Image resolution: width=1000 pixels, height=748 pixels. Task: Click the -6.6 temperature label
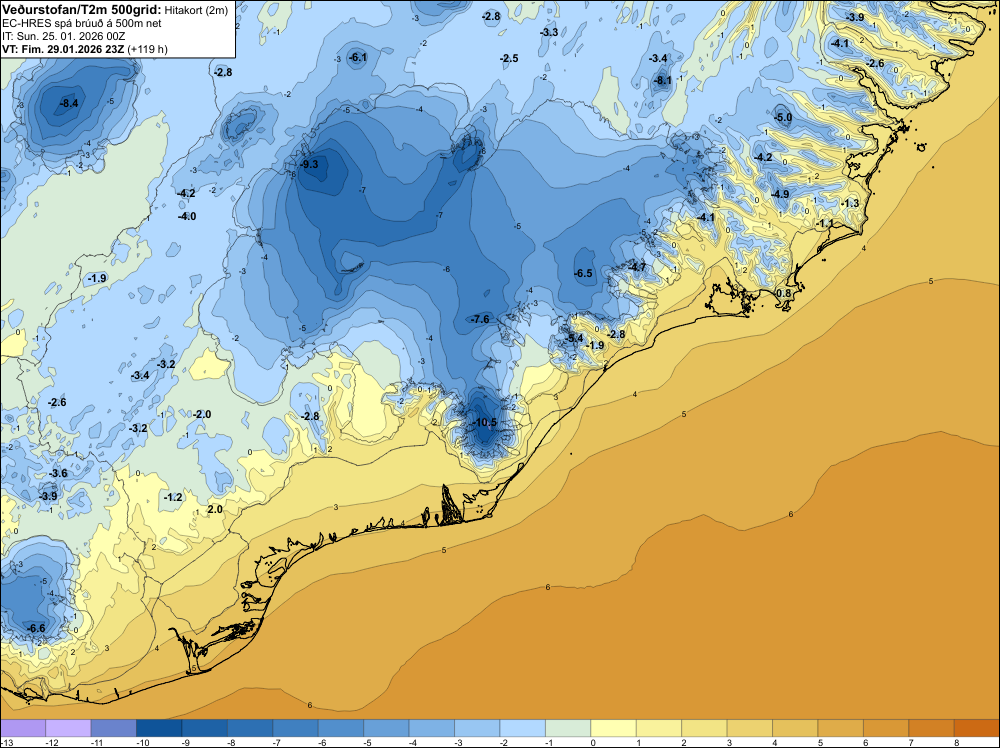pyautogui.click(x=36, y=628)
